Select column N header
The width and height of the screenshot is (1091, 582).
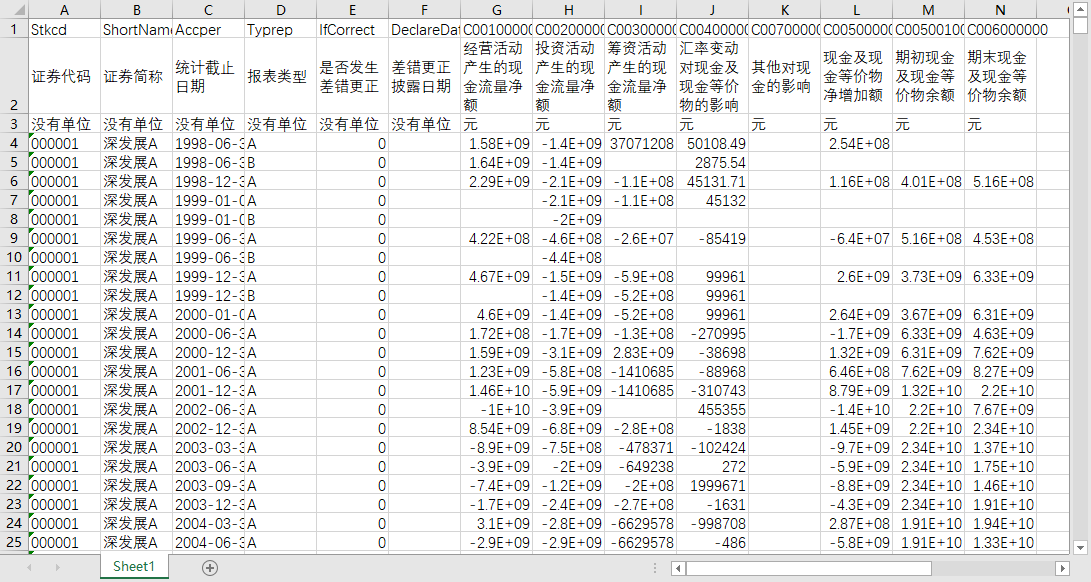(1000, 10)
